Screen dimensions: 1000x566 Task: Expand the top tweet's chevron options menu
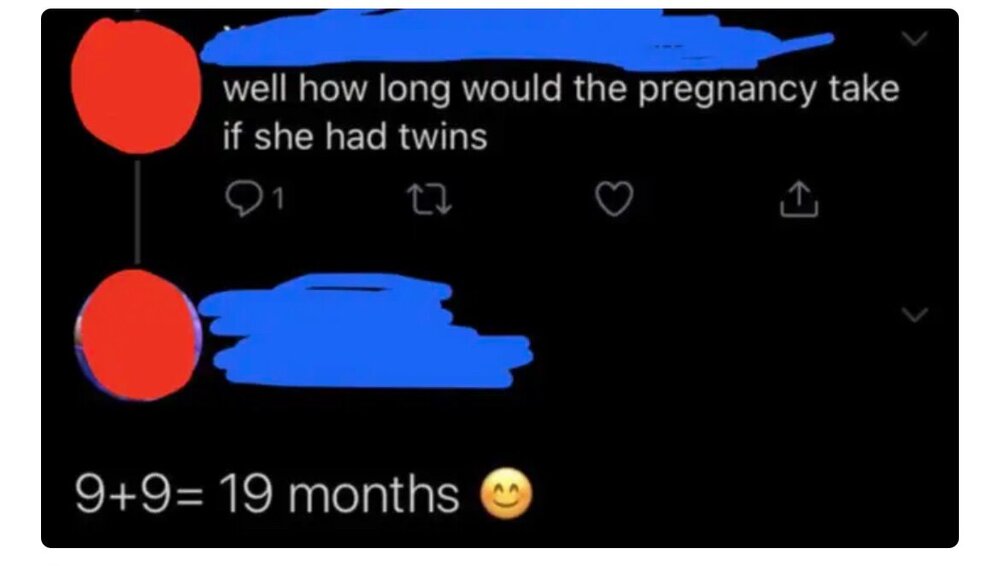(x=915, y=39)
